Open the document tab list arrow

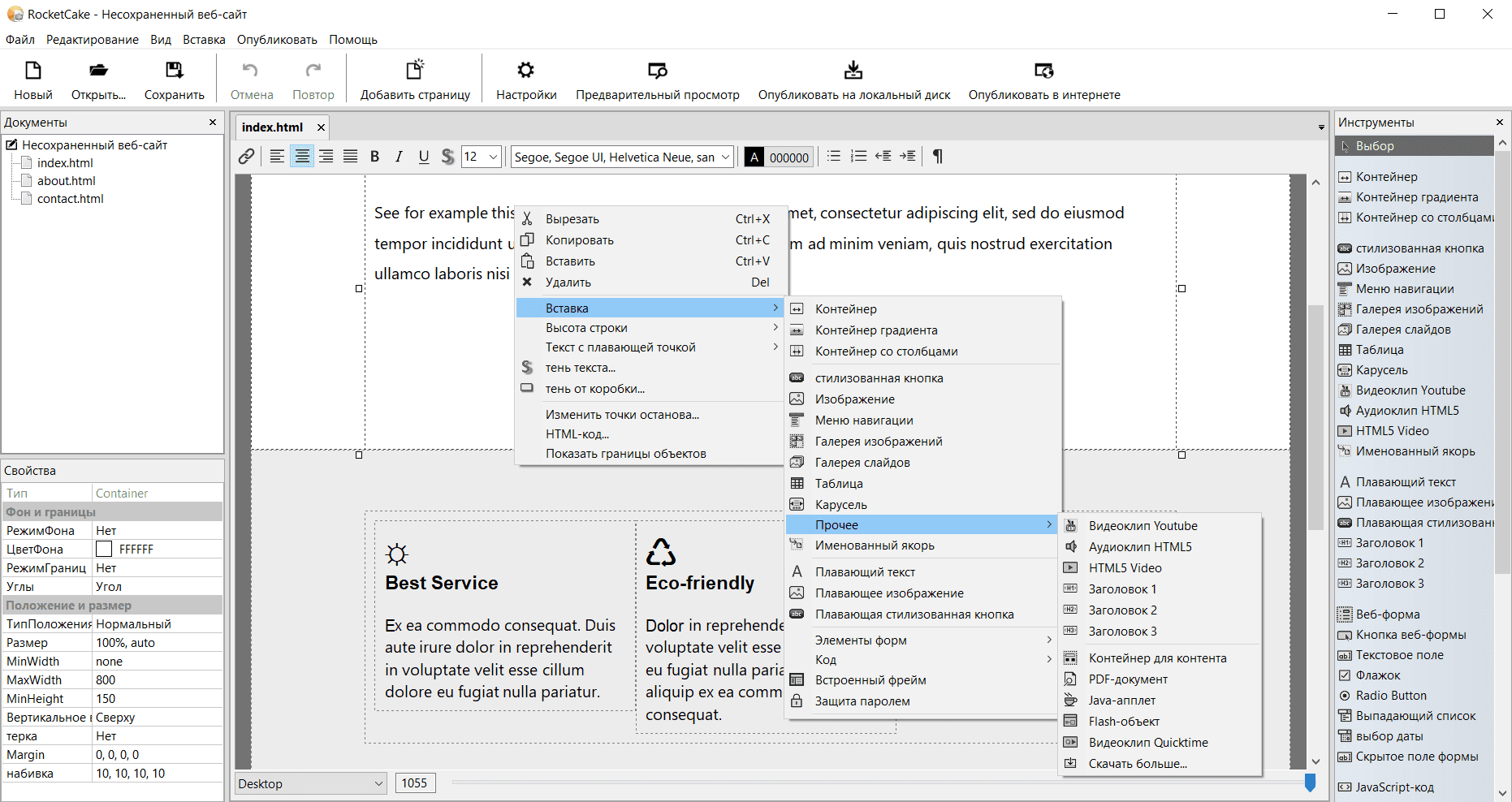(1321, 127)
